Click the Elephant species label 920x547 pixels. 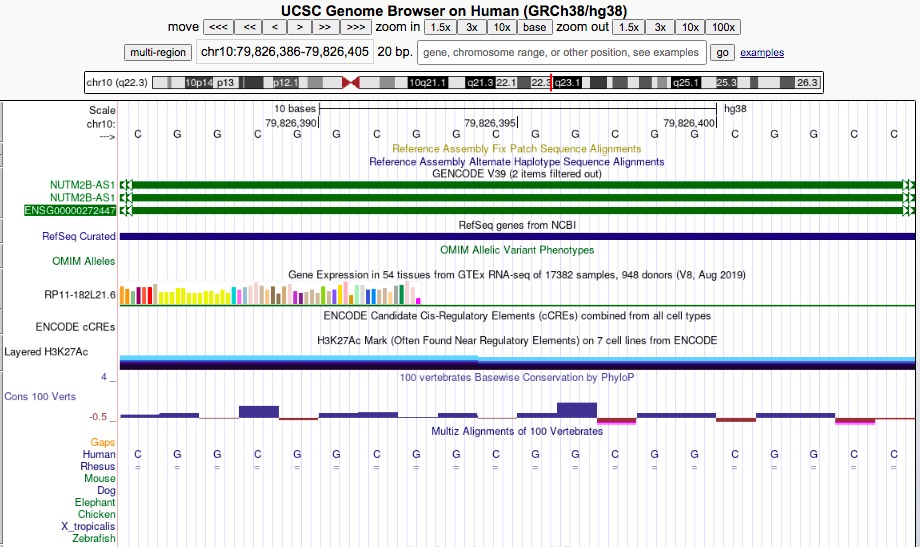(94, 502)
